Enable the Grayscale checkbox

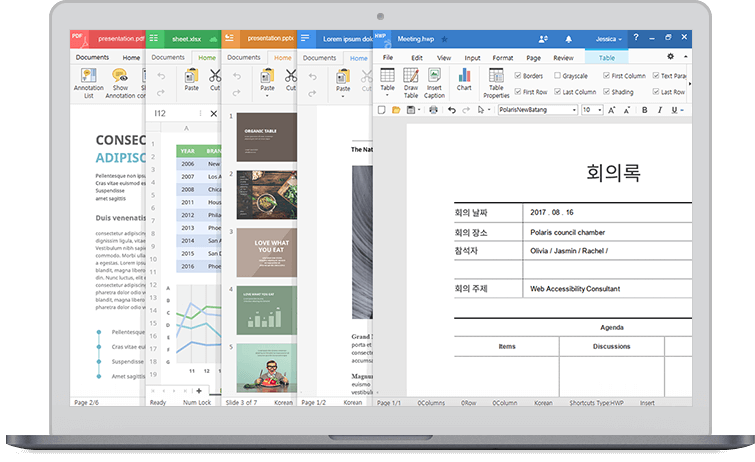click(557, 76)
